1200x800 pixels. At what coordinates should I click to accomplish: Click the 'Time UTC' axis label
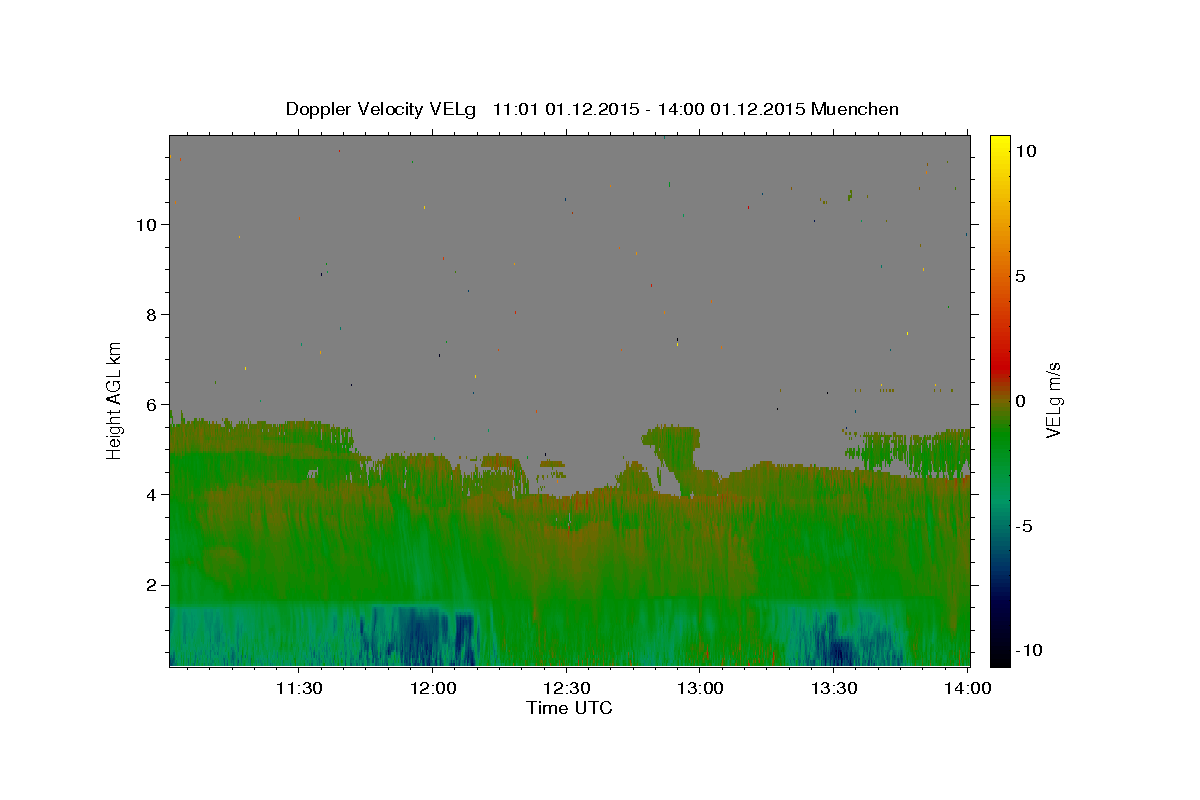tap(569, 708)
